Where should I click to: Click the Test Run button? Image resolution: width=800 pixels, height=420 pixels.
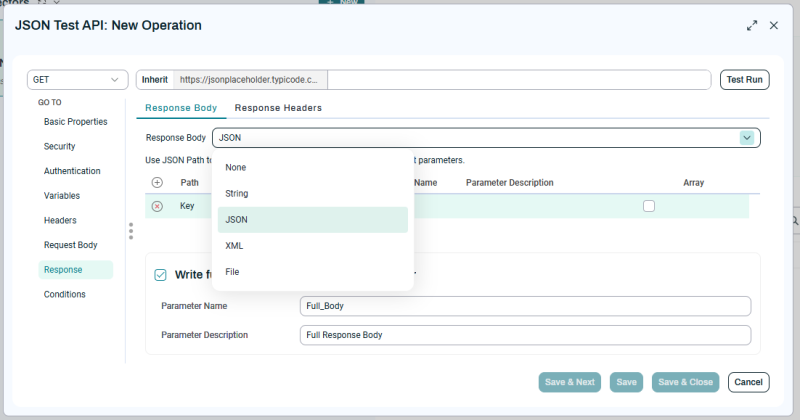tap(744, 80)
